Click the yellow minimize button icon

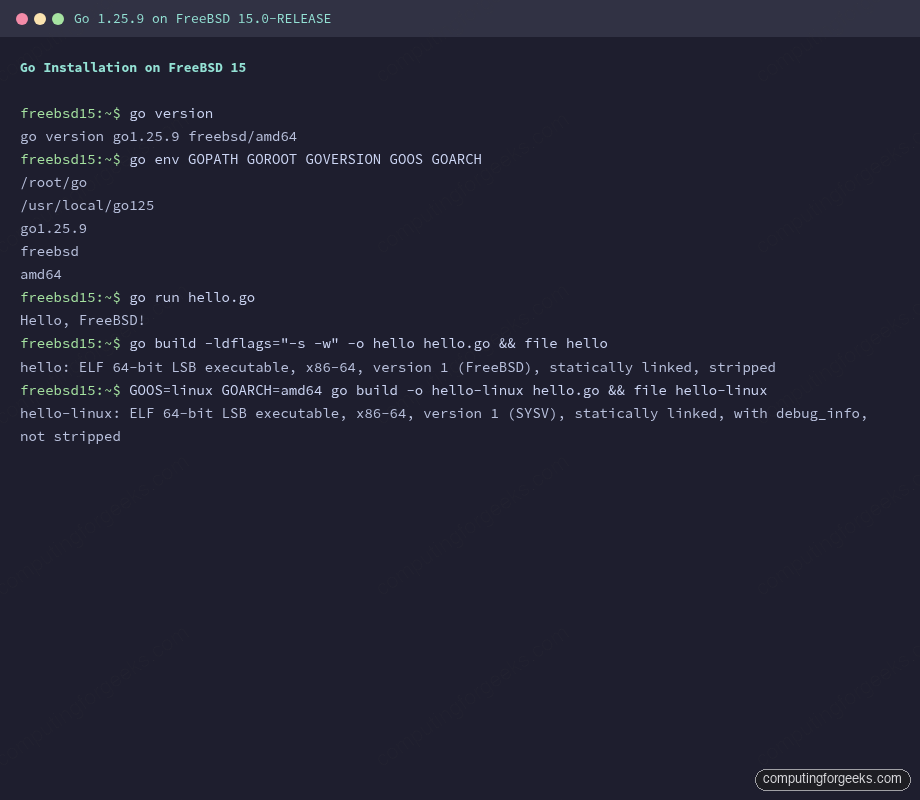click(40, 18)
